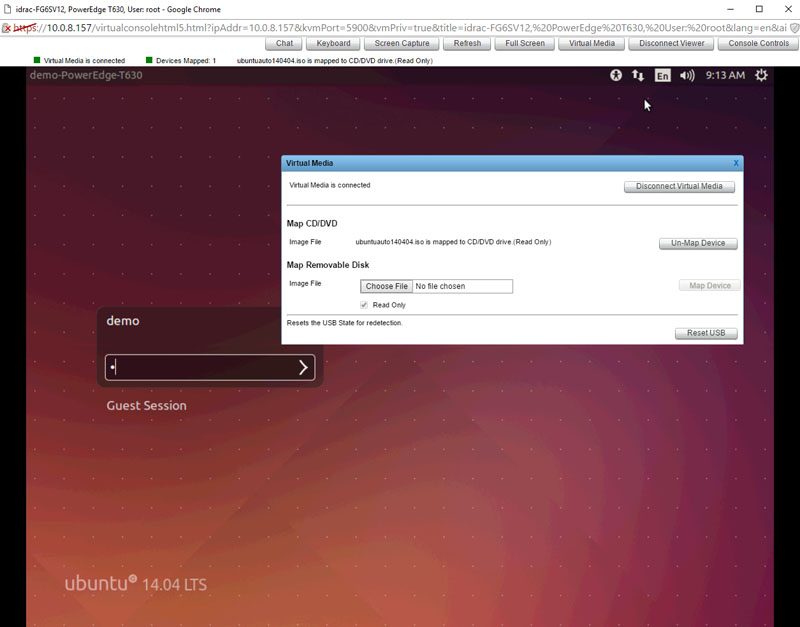The width and height of the screenshot is (800, 627).
Task: Click 'No file chosen' text
Action: [x=440, y=286]
